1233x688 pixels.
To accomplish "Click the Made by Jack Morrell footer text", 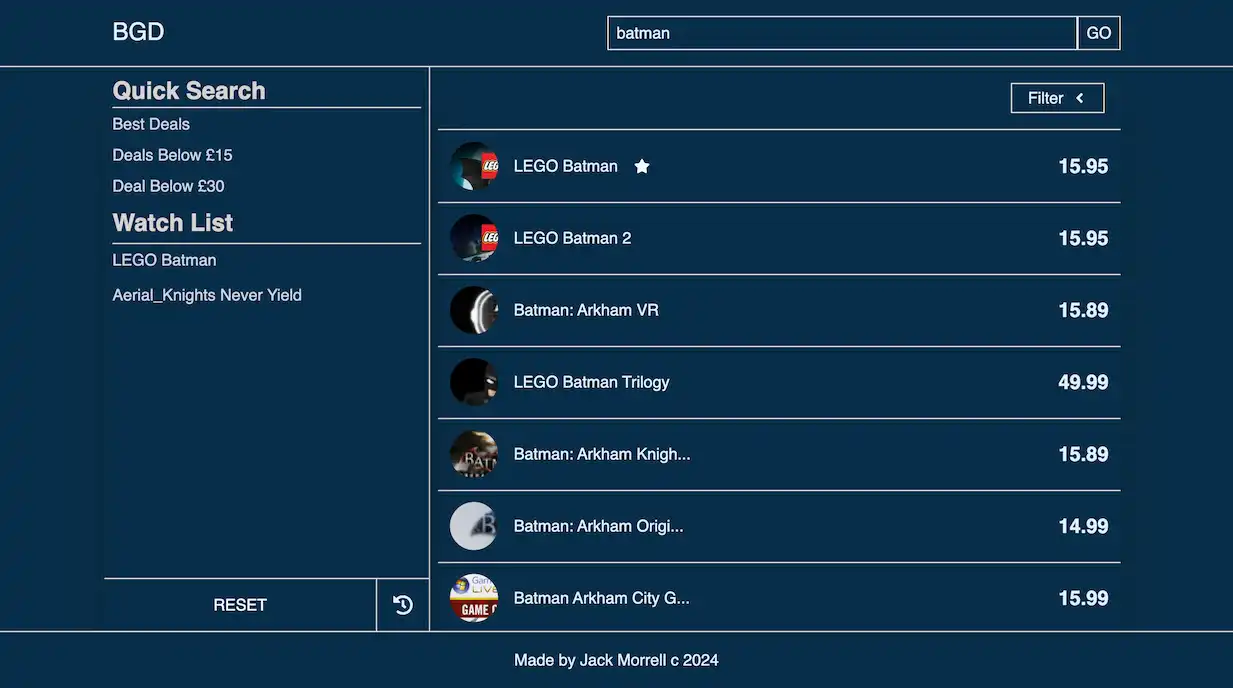I will pyautogui.click(x=616, y=660).
